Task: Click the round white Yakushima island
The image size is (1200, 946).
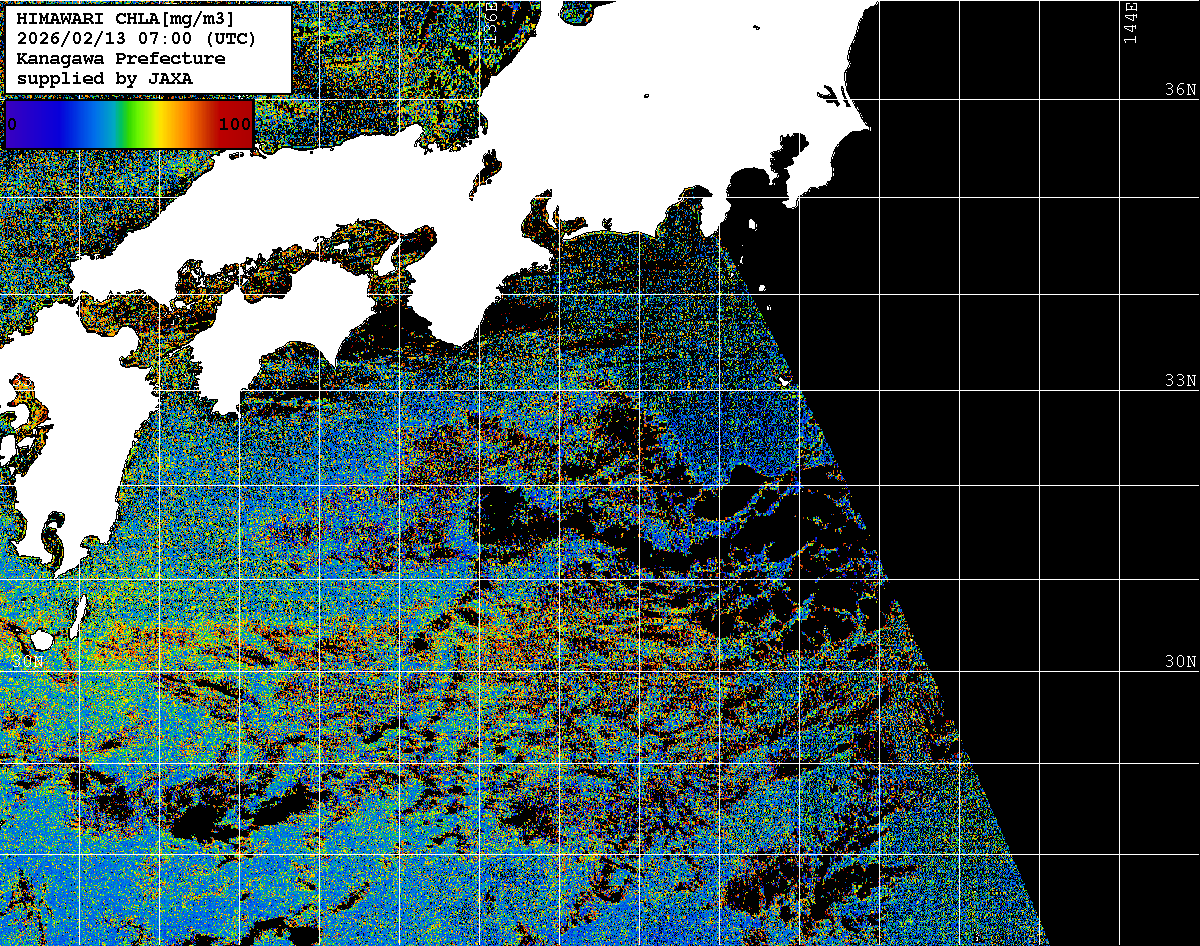Action: [41, 639]
